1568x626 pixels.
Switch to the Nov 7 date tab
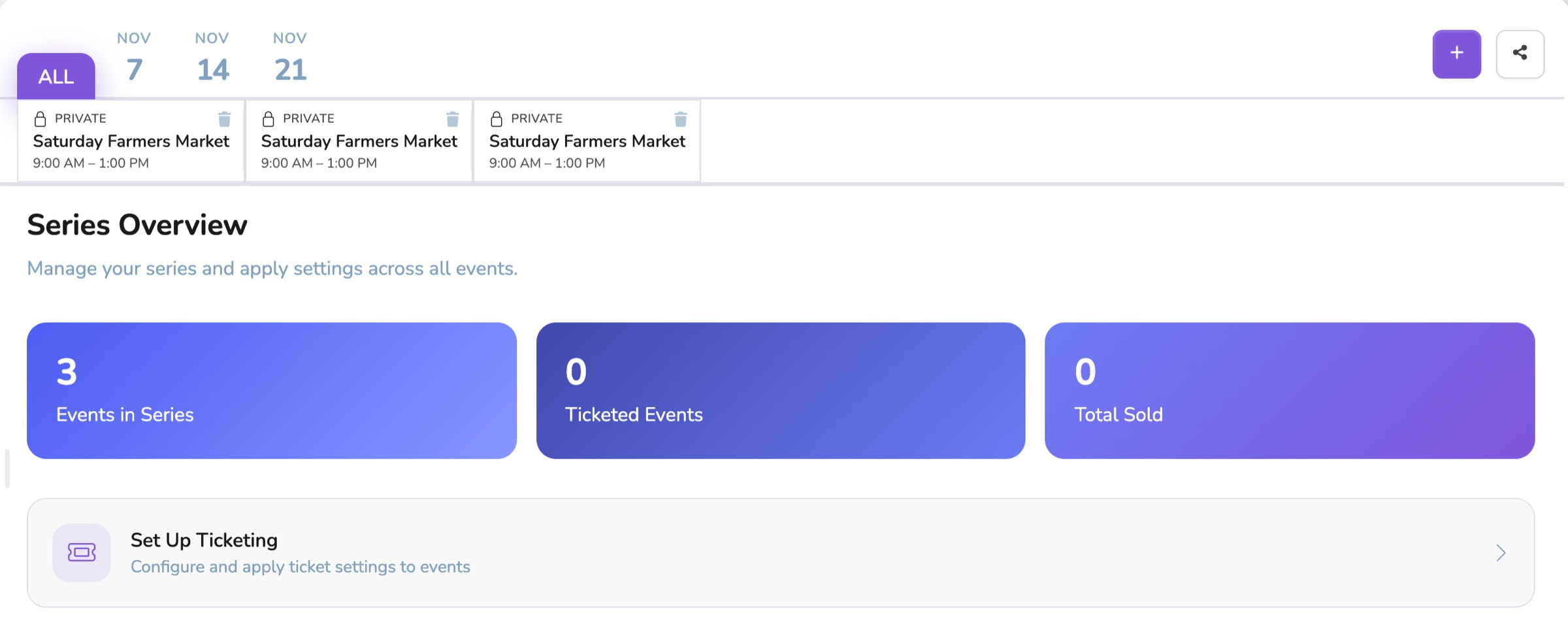[134, 58]
